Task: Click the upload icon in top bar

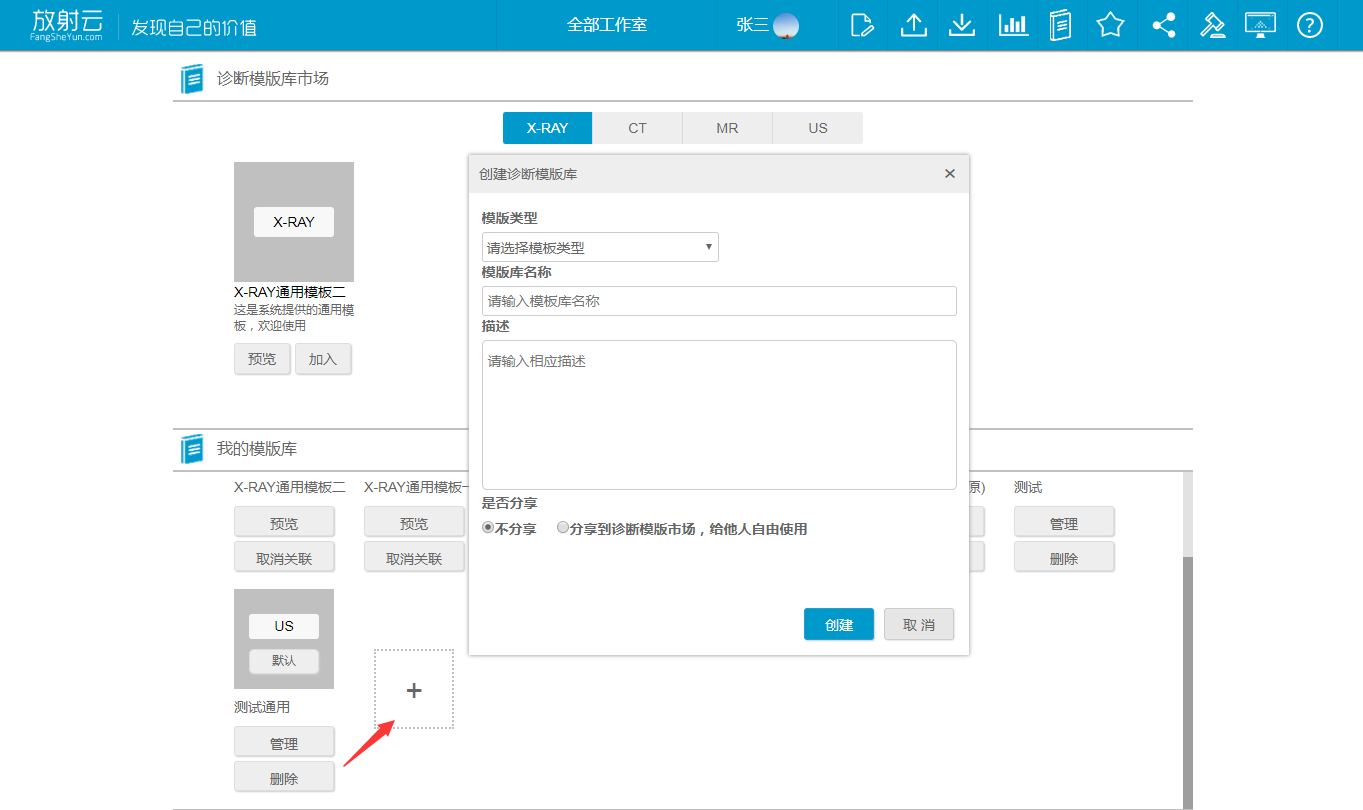Action: pos(913,25)
